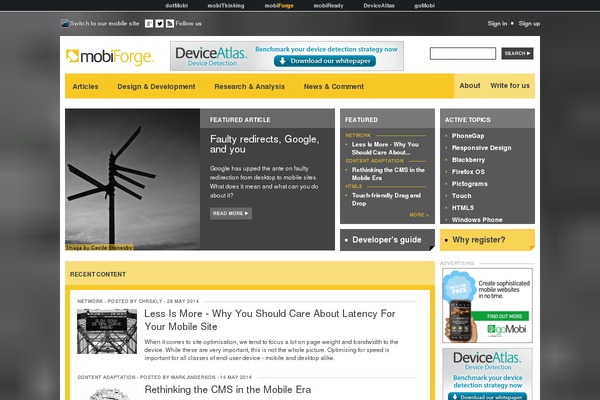Screen dimensions: 600x400
Task: Open goMobi in top bar
Action: (424, 6)
